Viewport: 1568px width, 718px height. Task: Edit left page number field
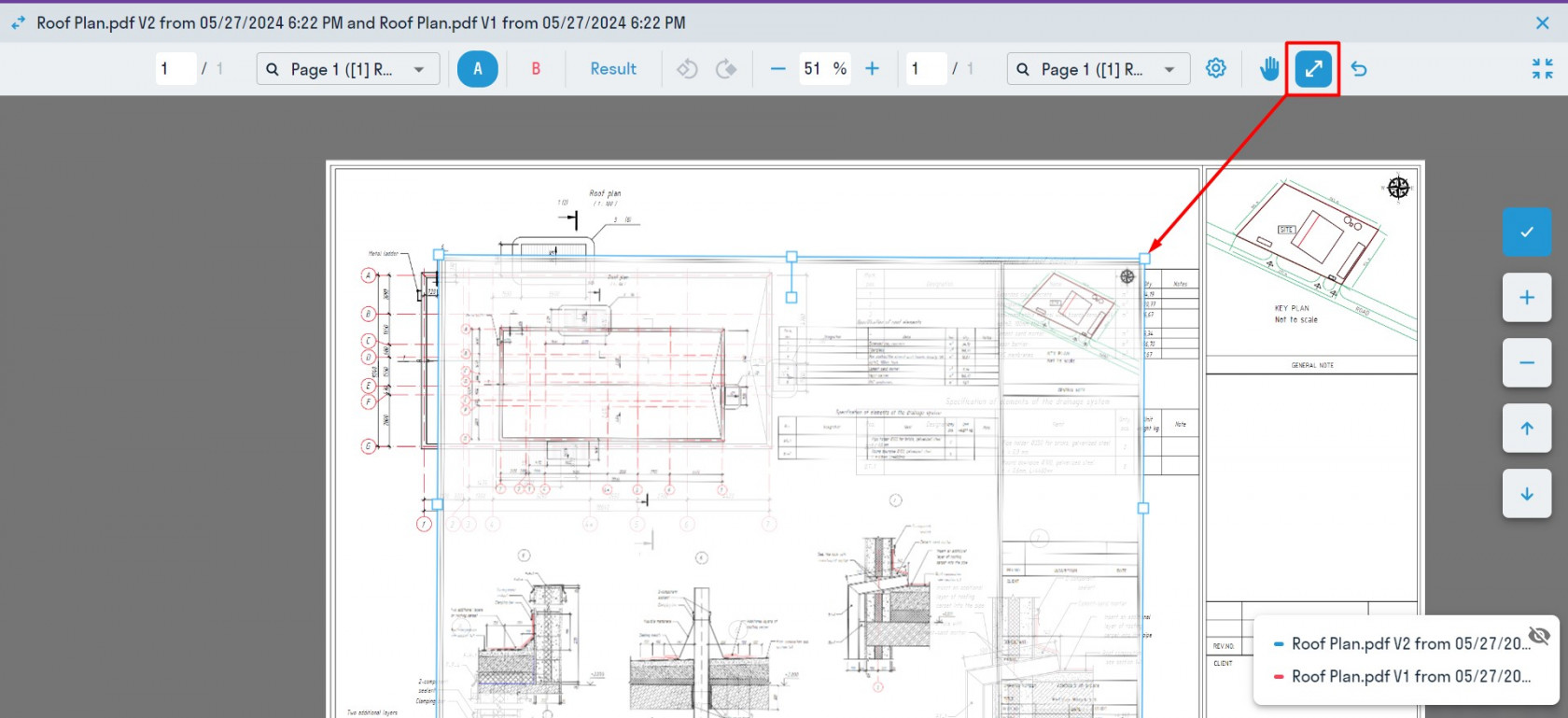(175, 68)
